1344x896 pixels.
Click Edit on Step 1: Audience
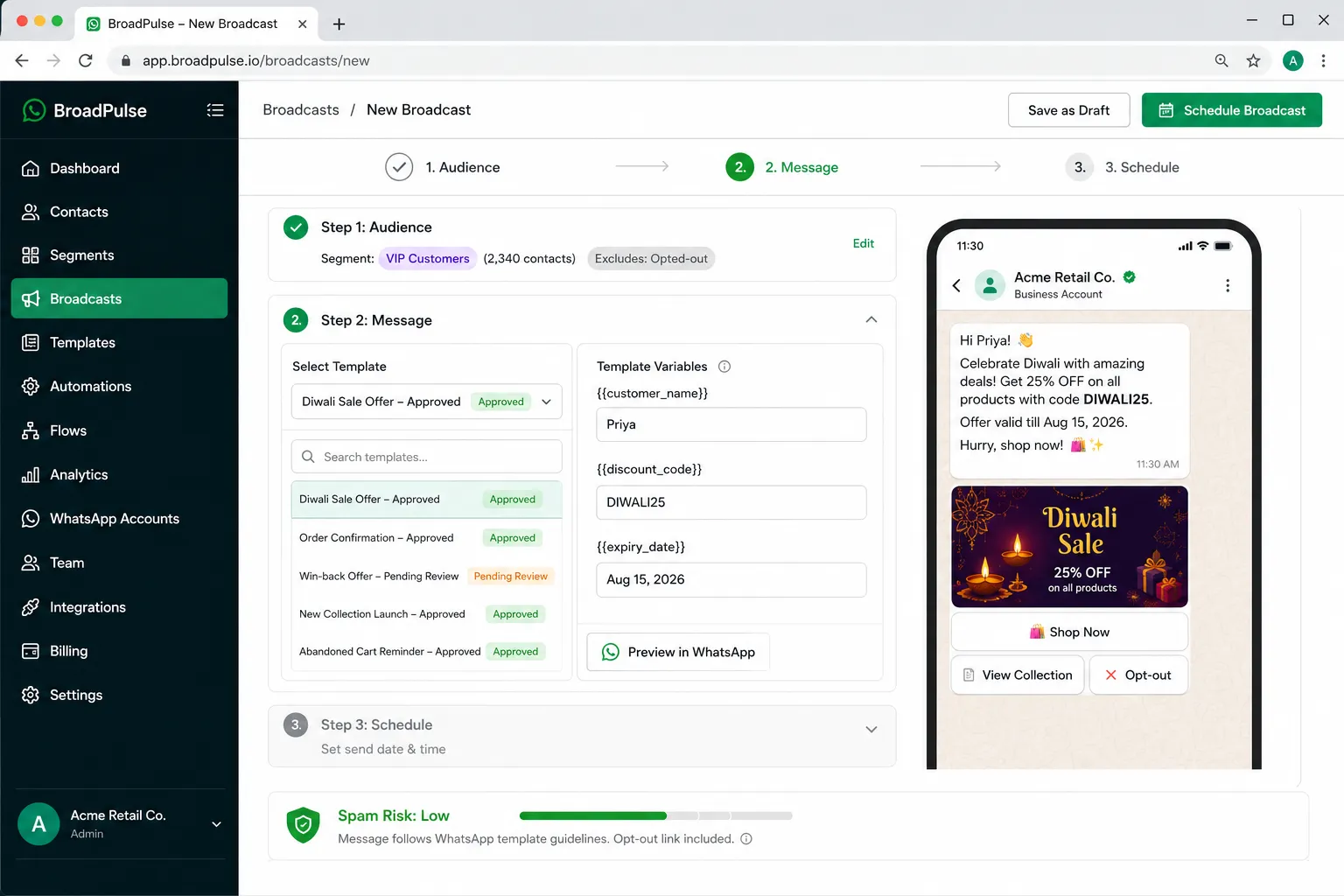pos(864,243)
